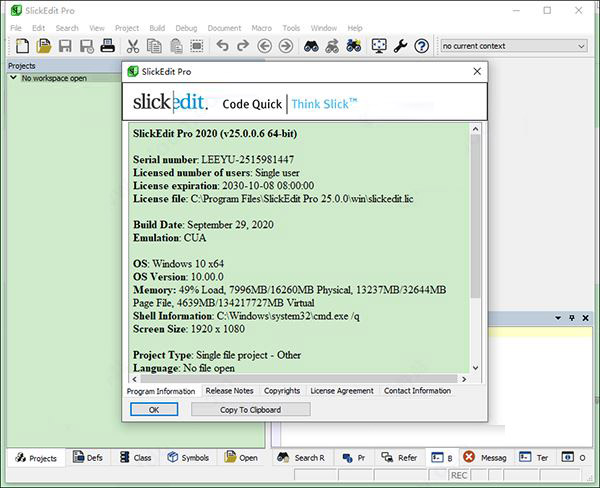600x488 pixels.
Task: Select the Preview 'Pr' tab
Action: pos(354,457)
